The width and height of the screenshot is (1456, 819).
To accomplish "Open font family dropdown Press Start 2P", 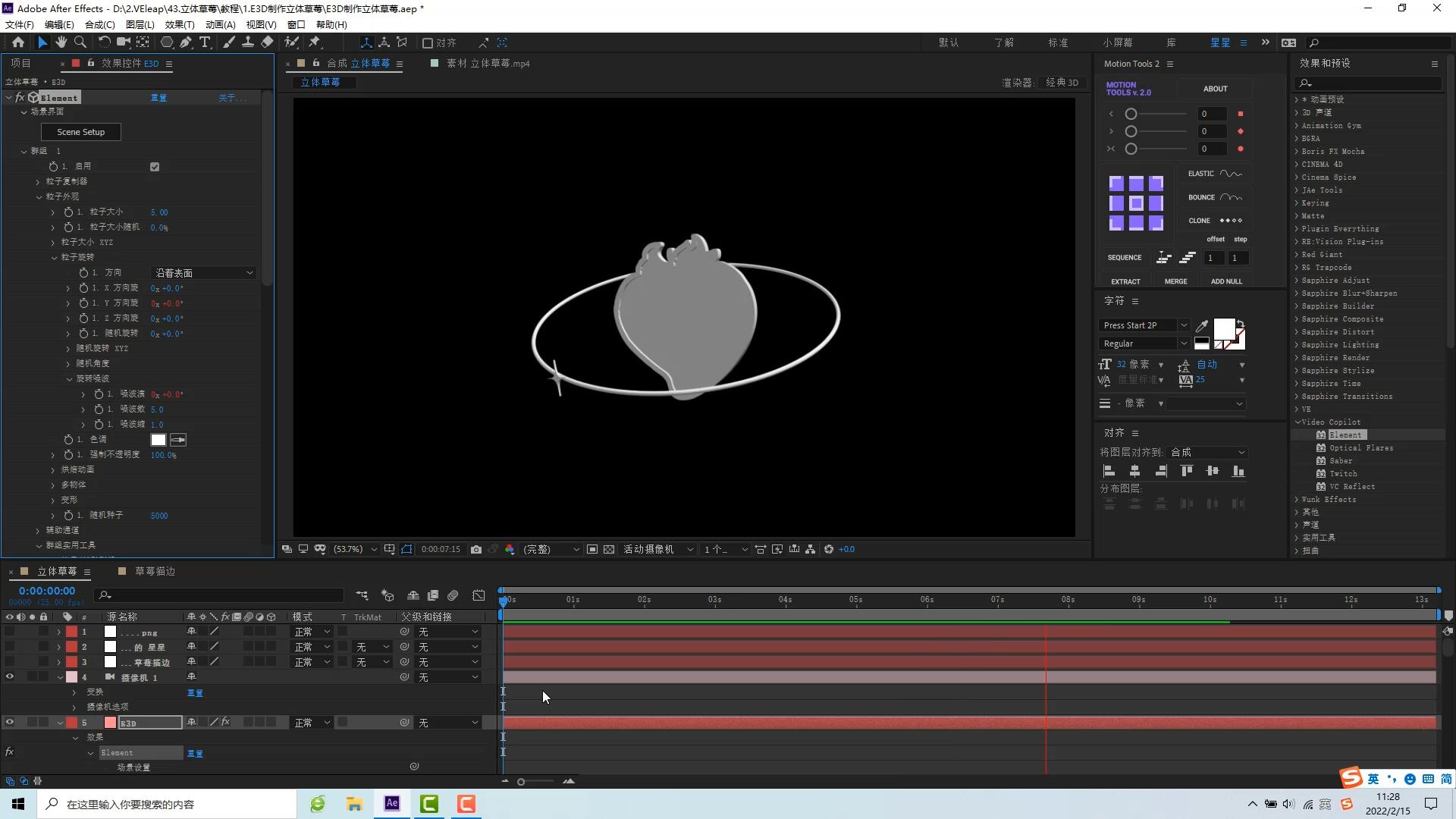I will 1145,325.
